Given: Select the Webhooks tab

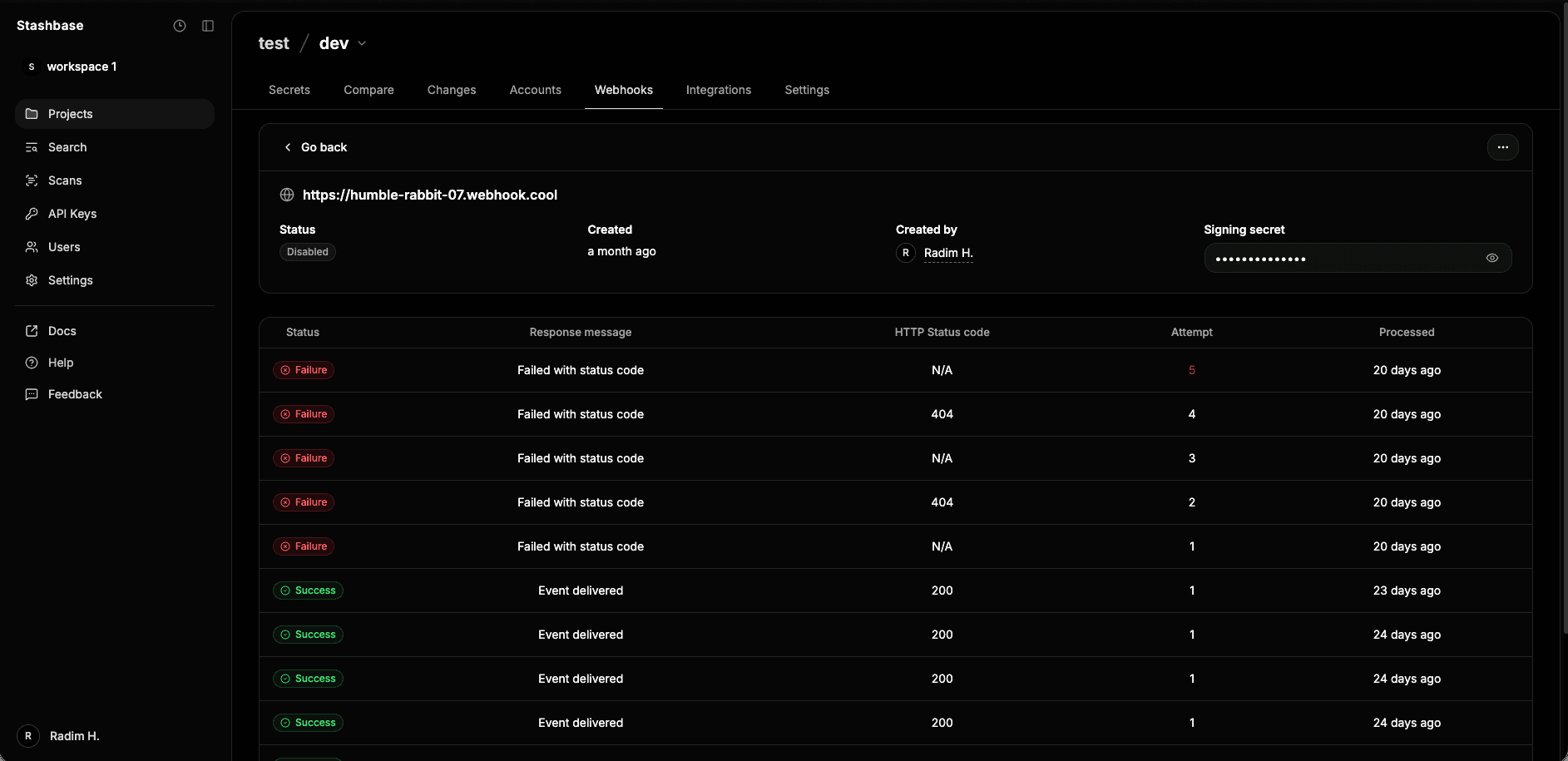Looking at the screenshot, I should 624,90.
